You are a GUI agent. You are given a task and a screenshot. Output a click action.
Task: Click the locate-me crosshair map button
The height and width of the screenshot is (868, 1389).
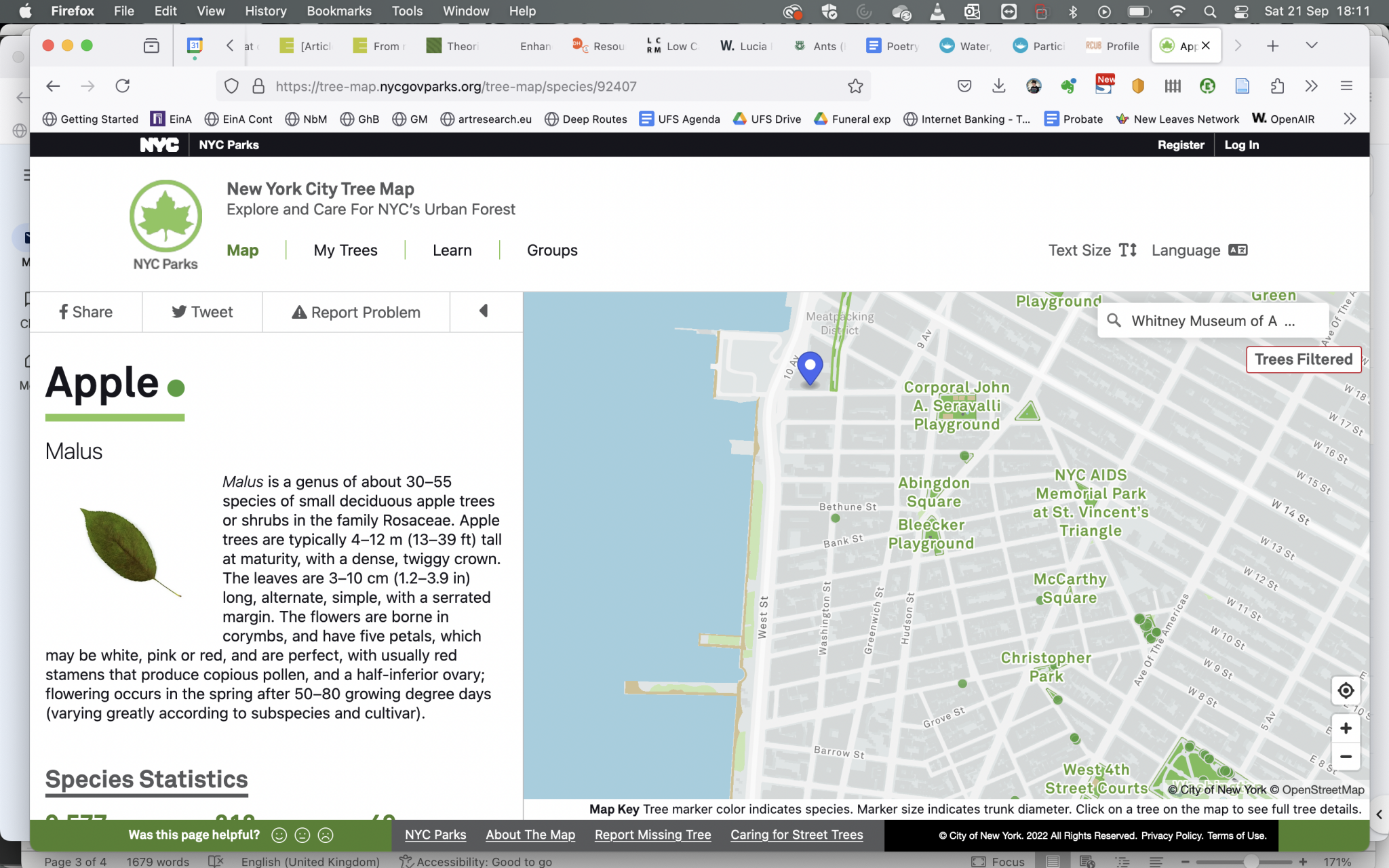point(1346,690)
